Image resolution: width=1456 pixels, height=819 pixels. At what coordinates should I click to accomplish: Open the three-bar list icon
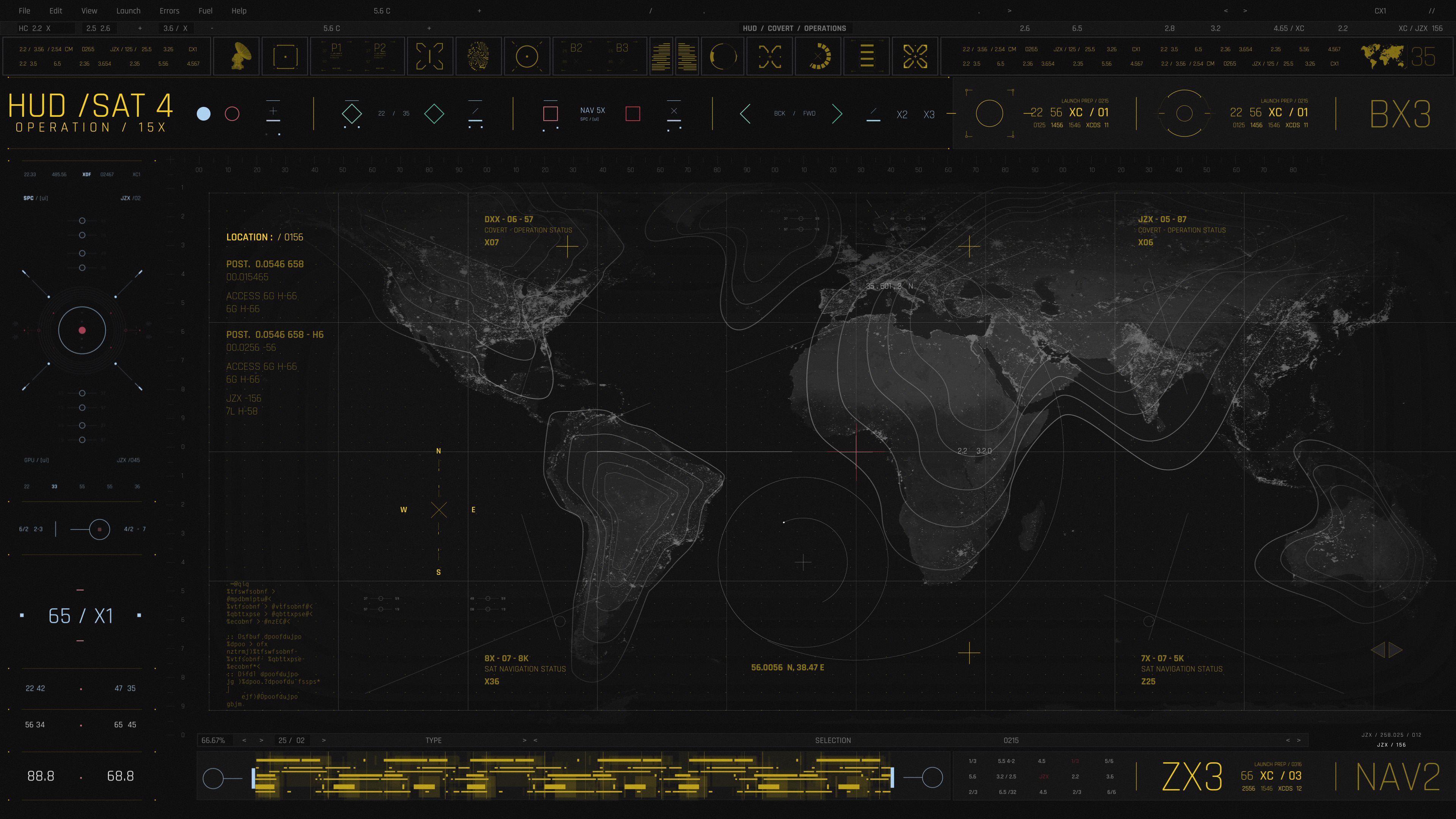pyautogui.click(x=866, y=56)
